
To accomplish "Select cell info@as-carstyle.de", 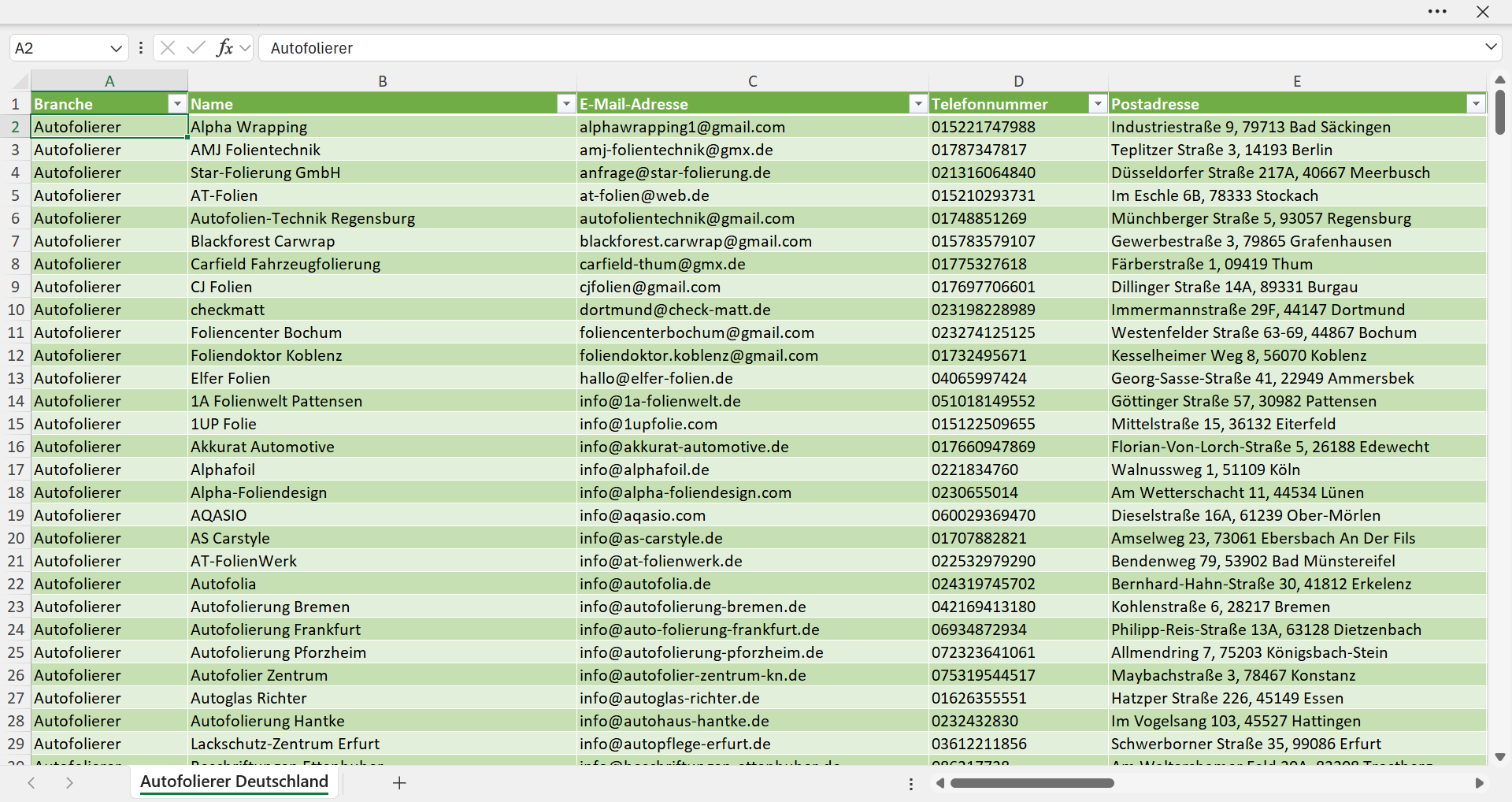I will point(753,538).
